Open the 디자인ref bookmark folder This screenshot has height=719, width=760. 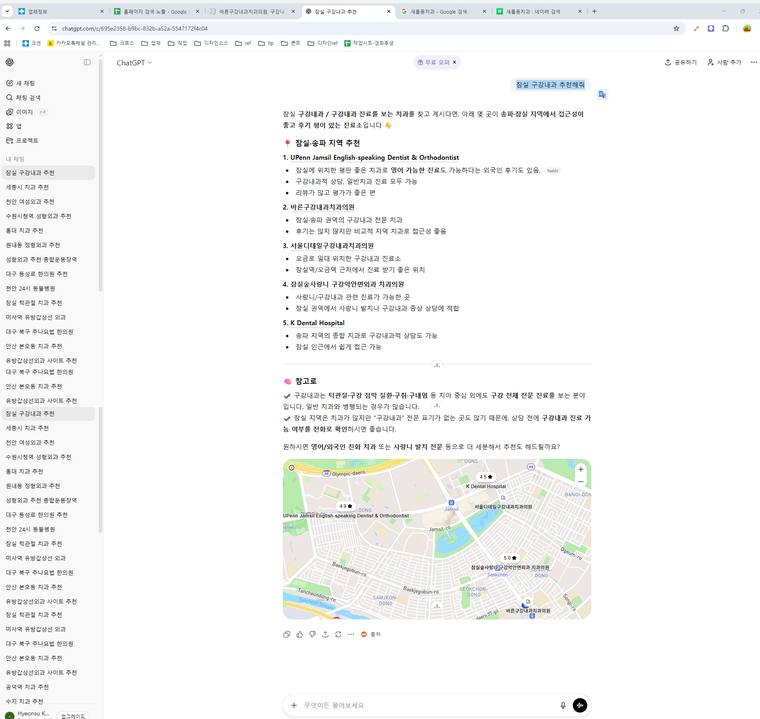323,43
